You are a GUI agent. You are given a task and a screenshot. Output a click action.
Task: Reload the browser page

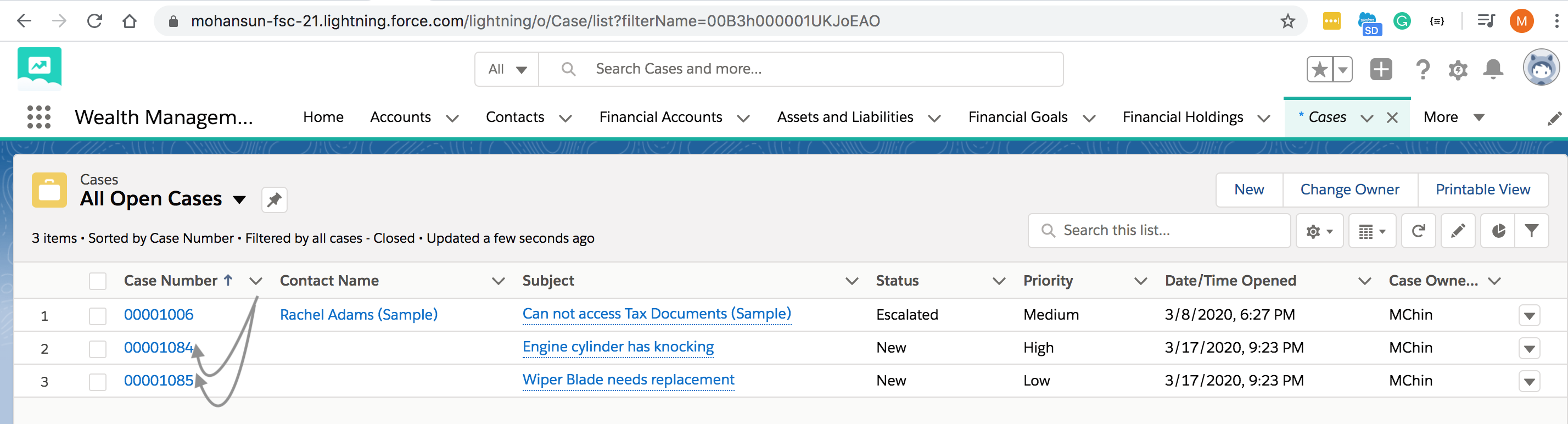coord(94,21)
